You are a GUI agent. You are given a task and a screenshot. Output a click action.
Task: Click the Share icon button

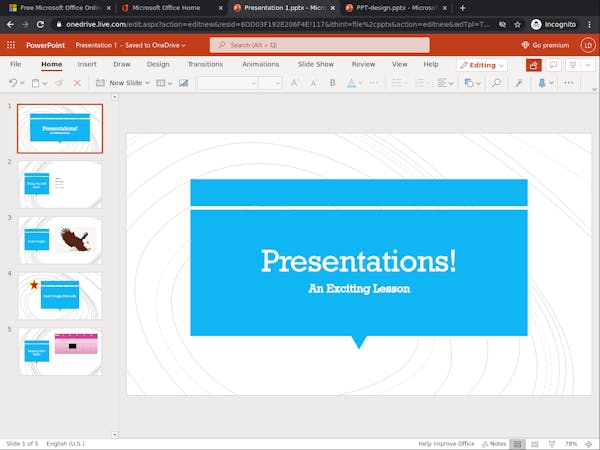pos(533,65)
